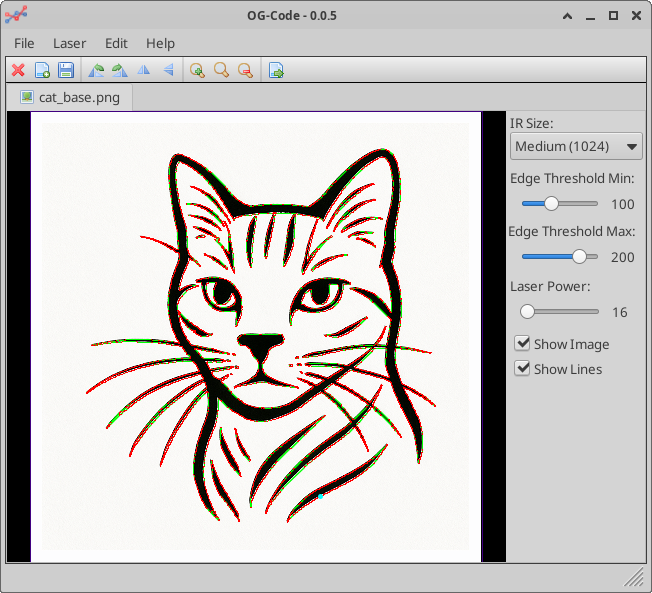Roll up window with the title bar arrow

click(567, 16)
